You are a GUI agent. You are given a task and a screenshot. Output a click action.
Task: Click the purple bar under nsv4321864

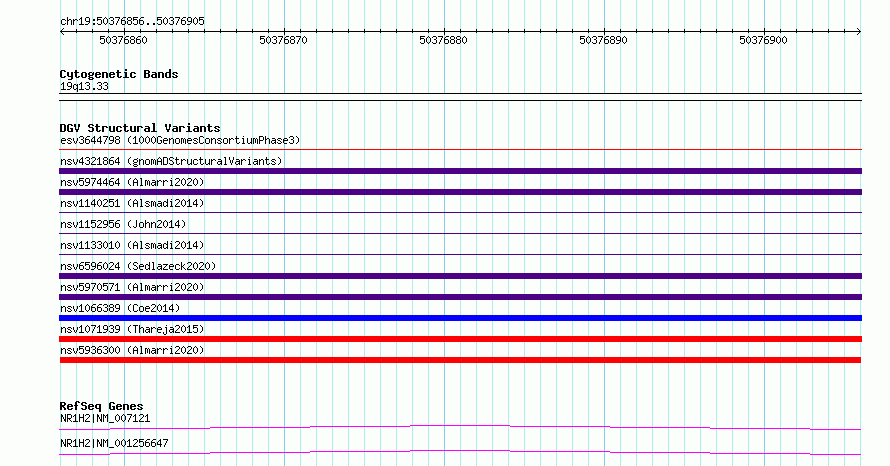pyautogui.click(x=461, y=171)
